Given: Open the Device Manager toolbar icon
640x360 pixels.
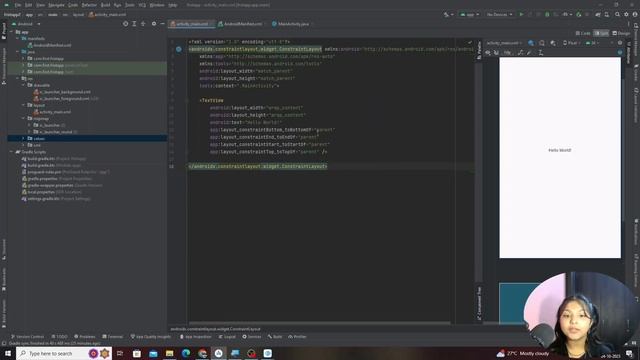Looking at the screenshot, I should pos(607,14).
